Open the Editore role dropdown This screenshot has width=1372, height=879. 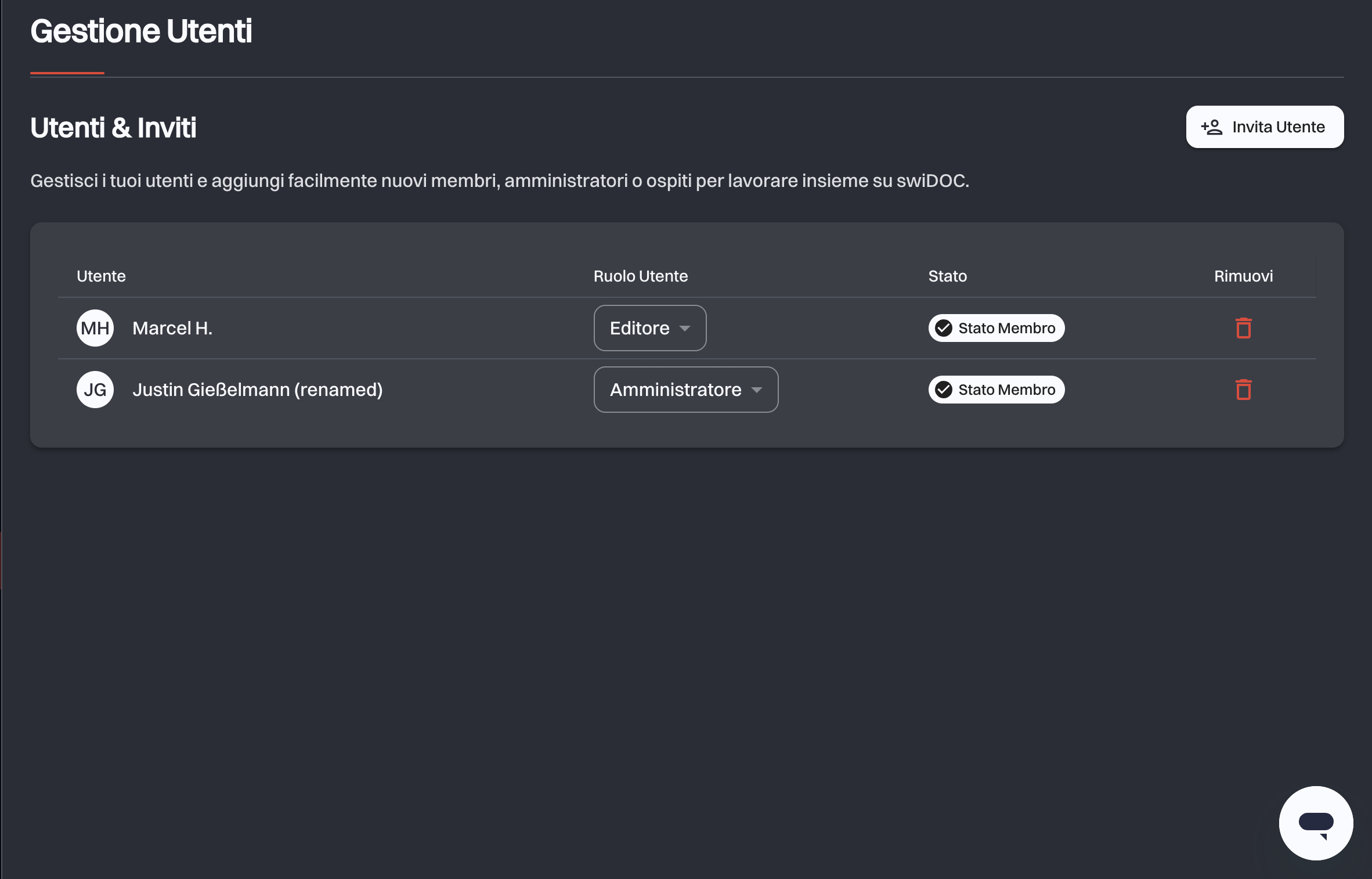click(650, 328)
